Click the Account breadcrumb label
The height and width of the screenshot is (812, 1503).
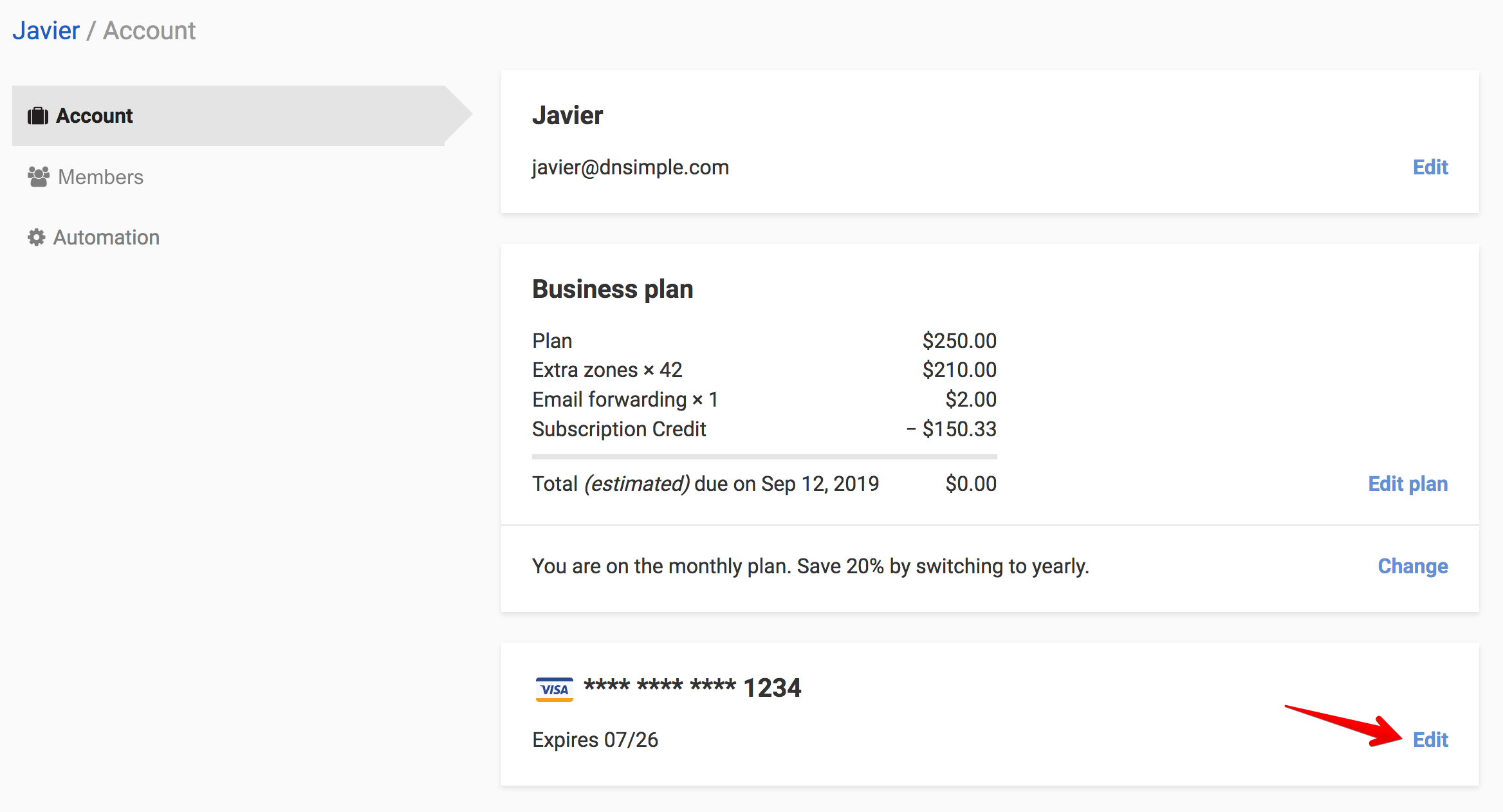(149, 30)
